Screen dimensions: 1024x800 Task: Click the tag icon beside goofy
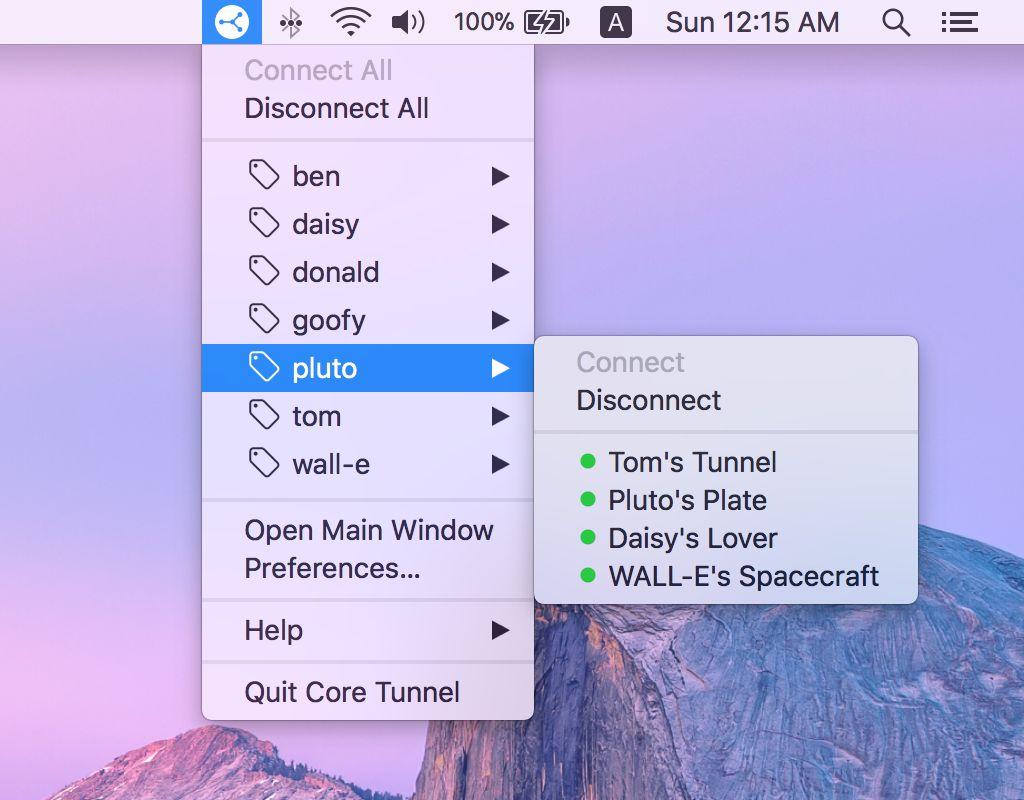click(x=264, y=319)
